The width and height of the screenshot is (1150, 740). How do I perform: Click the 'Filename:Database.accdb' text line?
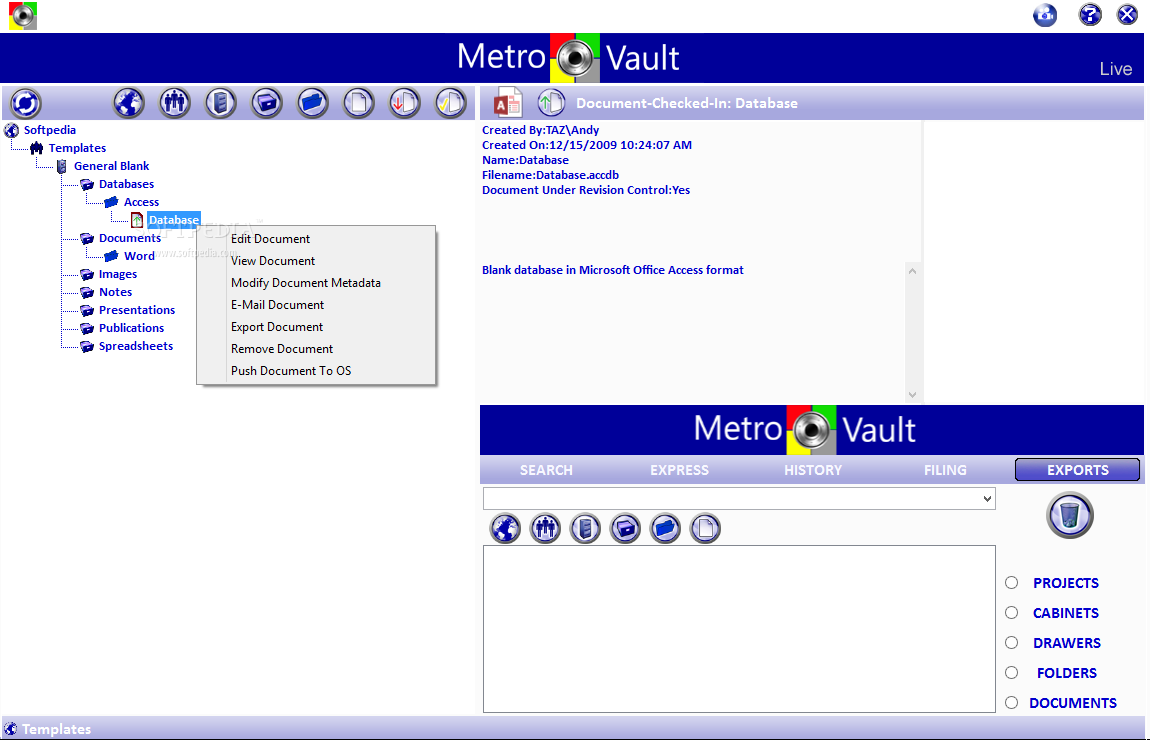point(550,175)
